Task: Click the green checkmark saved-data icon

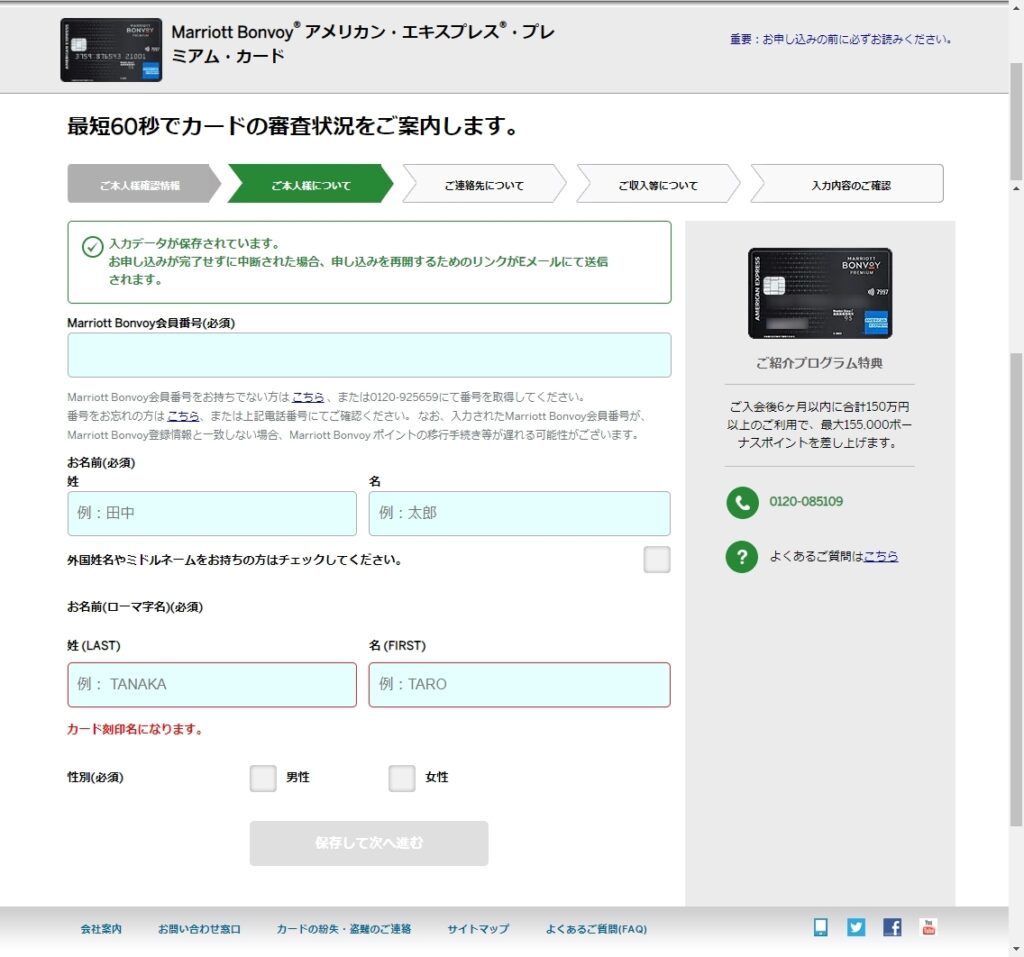Action: point(92,247)
